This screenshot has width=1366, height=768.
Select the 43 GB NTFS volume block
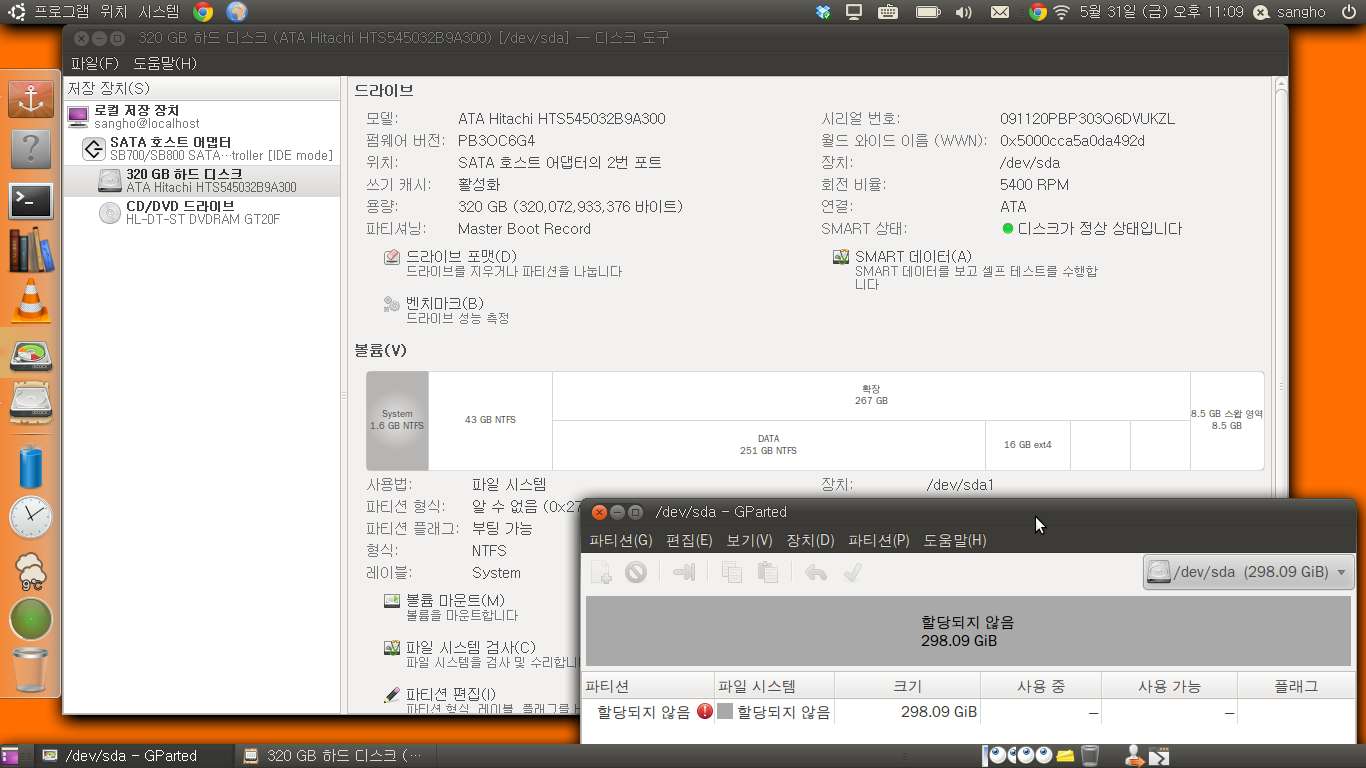pyautogui.click(x=490, y=420)
